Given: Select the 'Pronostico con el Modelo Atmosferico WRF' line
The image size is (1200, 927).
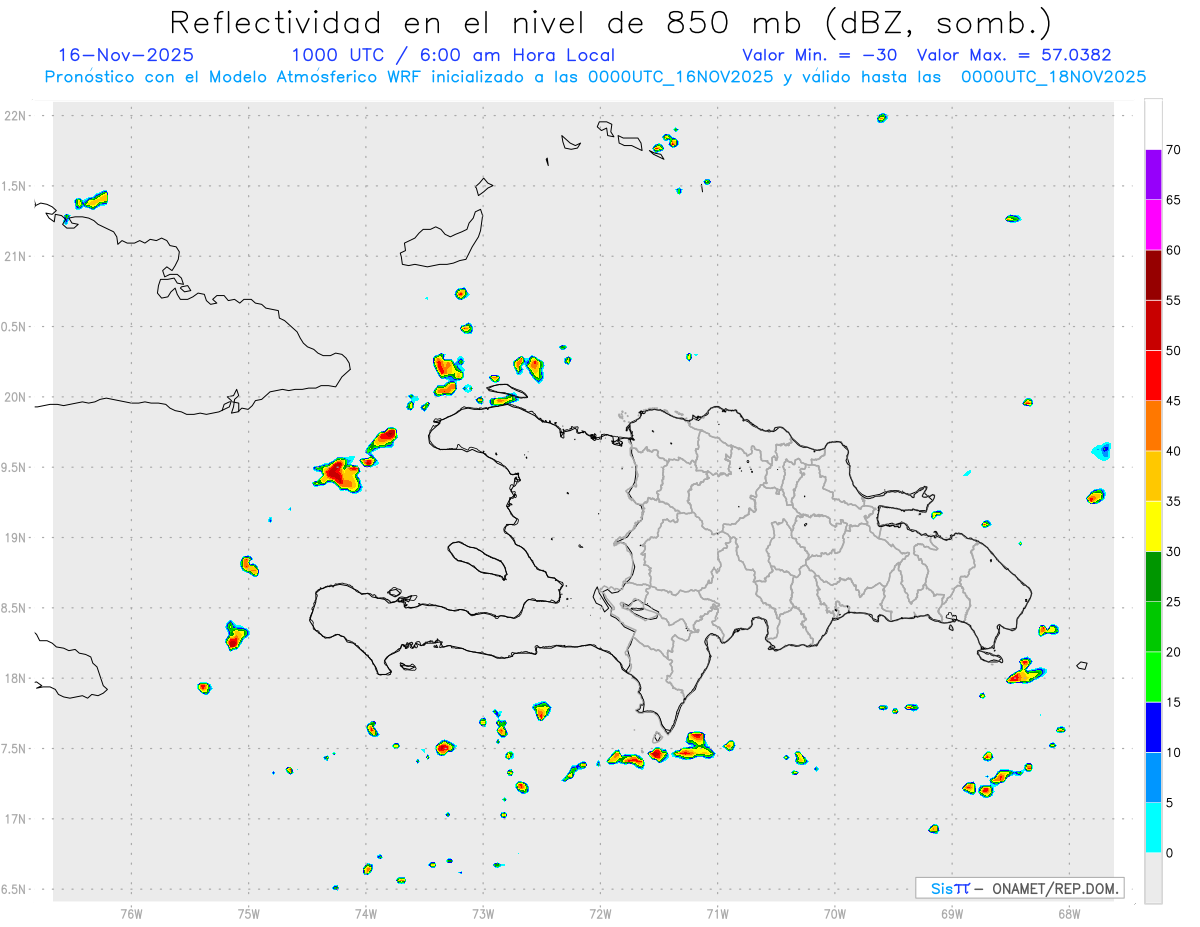Looking at the screenshot, I should pyautogui.click(x=595, y=77).
